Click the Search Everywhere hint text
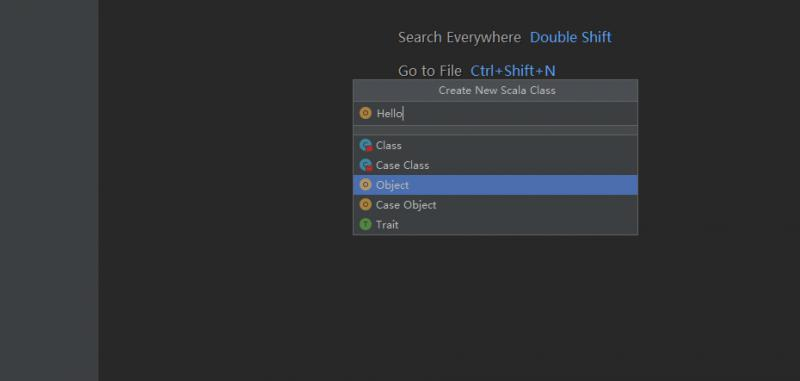800x381 pixels. (x=459, y=37)
